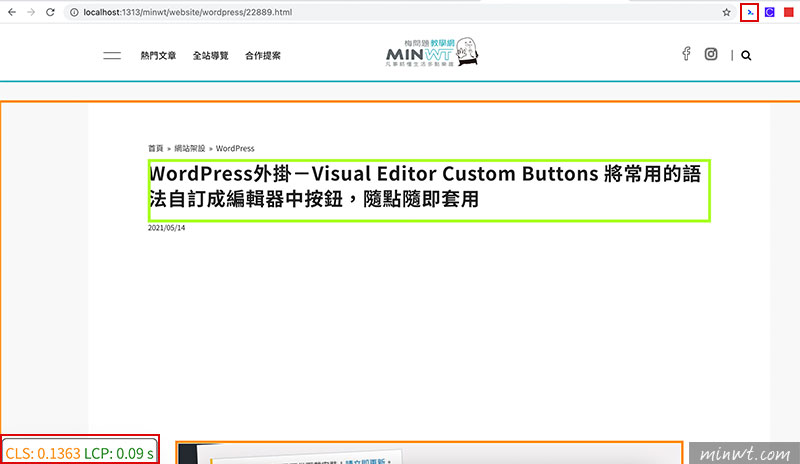
Task: Open the blue C extension icon
Action: [x=769, y=12]
